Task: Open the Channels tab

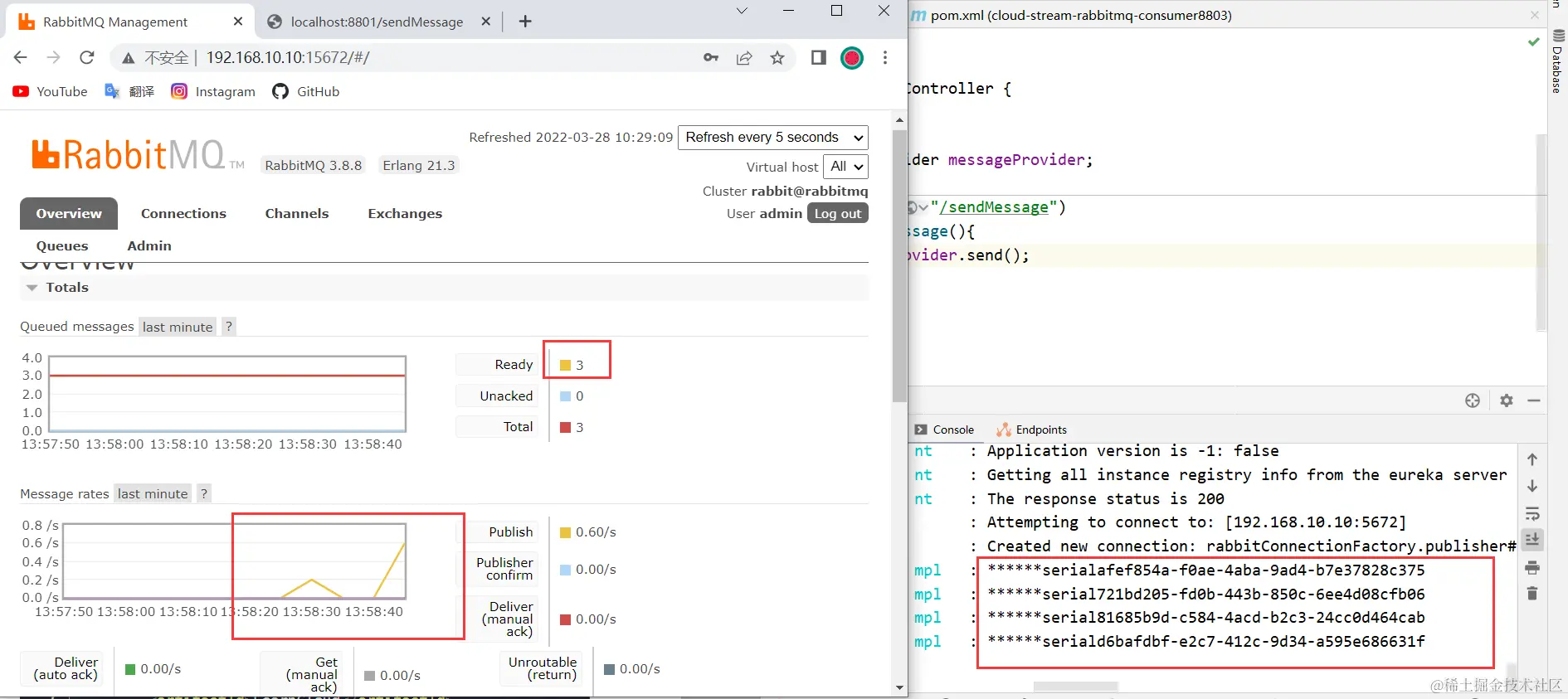Action: (297, 214)
